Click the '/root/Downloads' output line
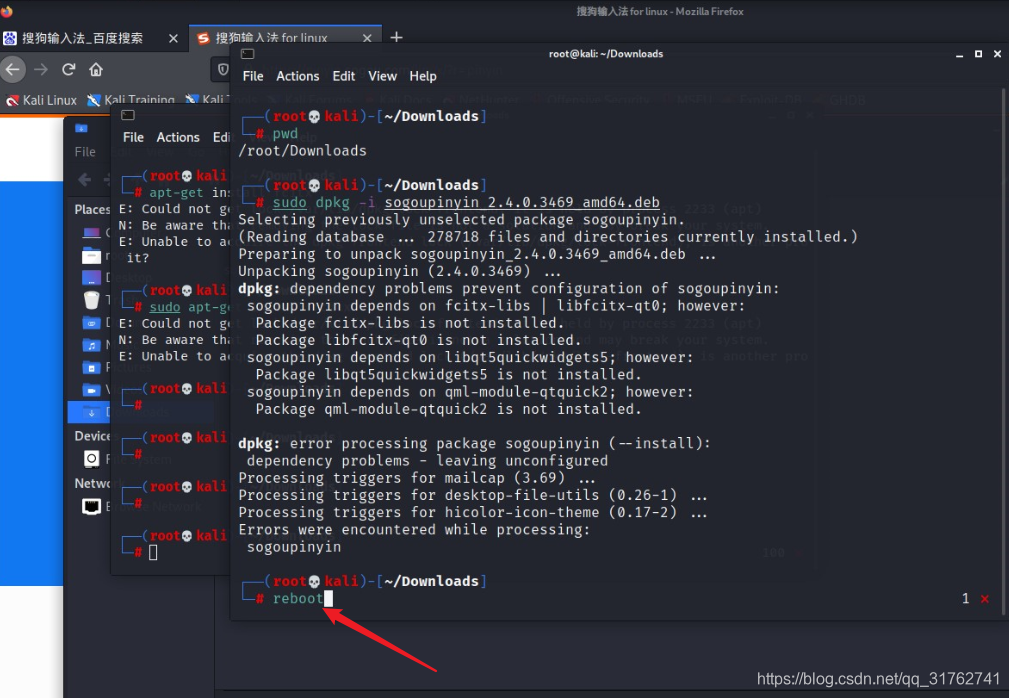 (x=302, y=151)
